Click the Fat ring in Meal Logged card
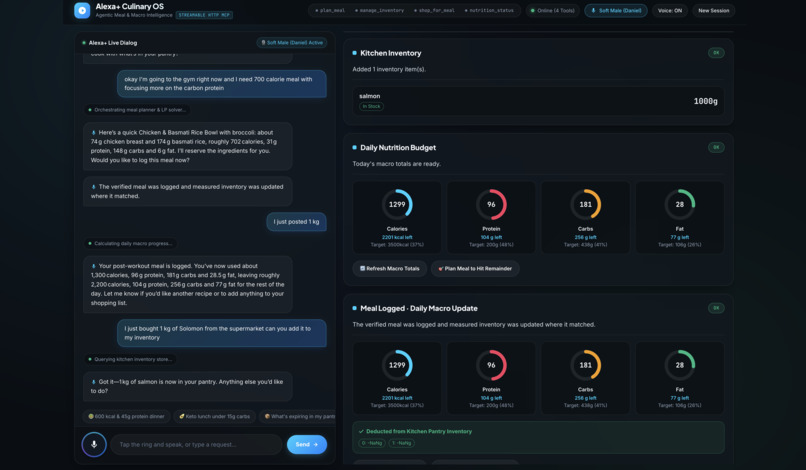The height and width of the screenshot is (470, 806). click(680, 365)
